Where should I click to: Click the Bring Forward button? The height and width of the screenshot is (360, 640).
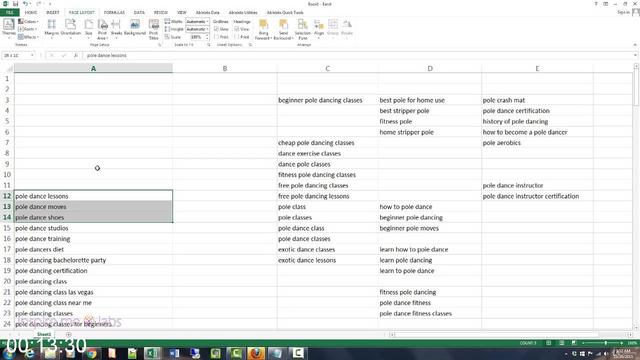tap(263, 29)
